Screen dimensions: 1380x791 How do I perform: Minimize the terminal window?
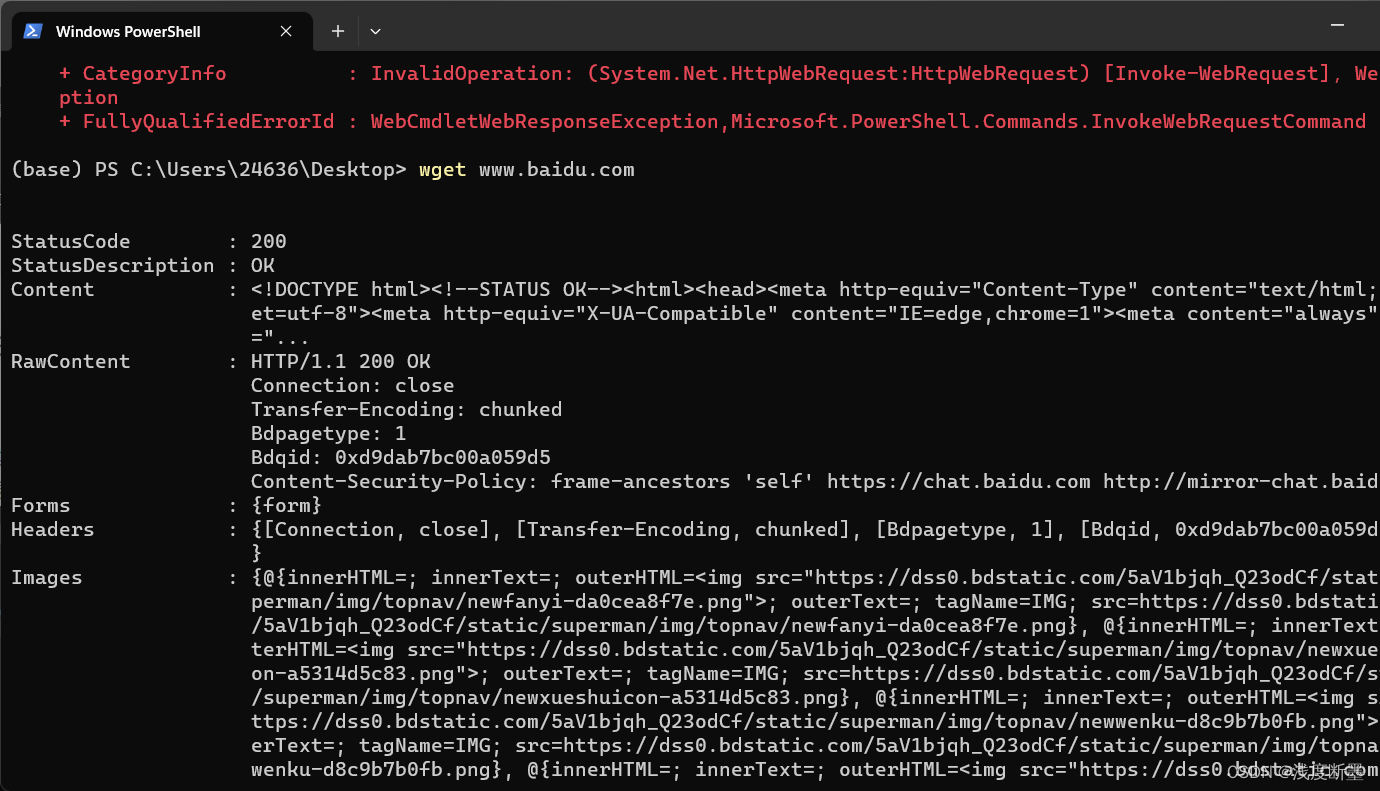[1337, 23]
